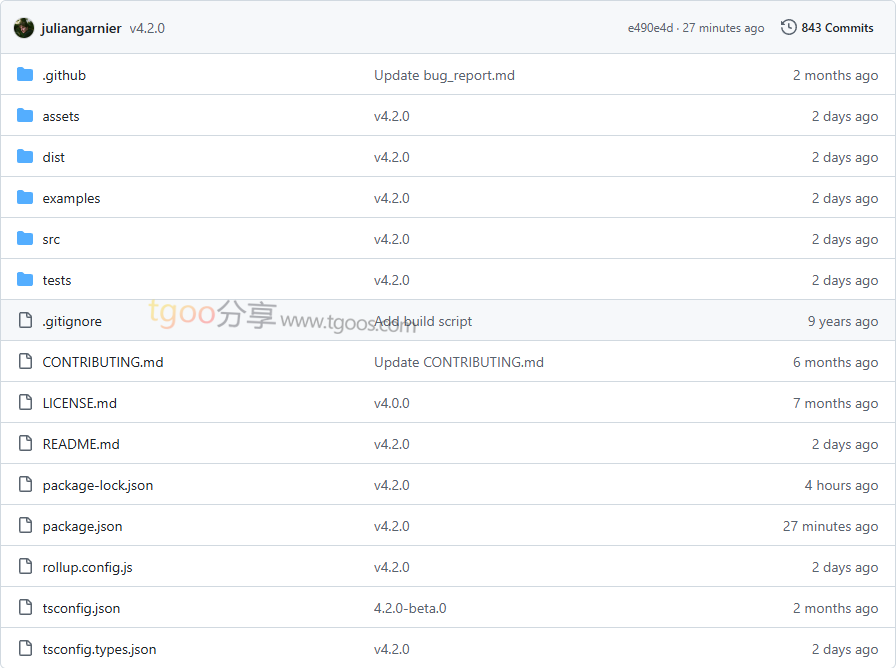Click the tsconfig.types.json file icon
896x669 pixels.
coord(25,649)
